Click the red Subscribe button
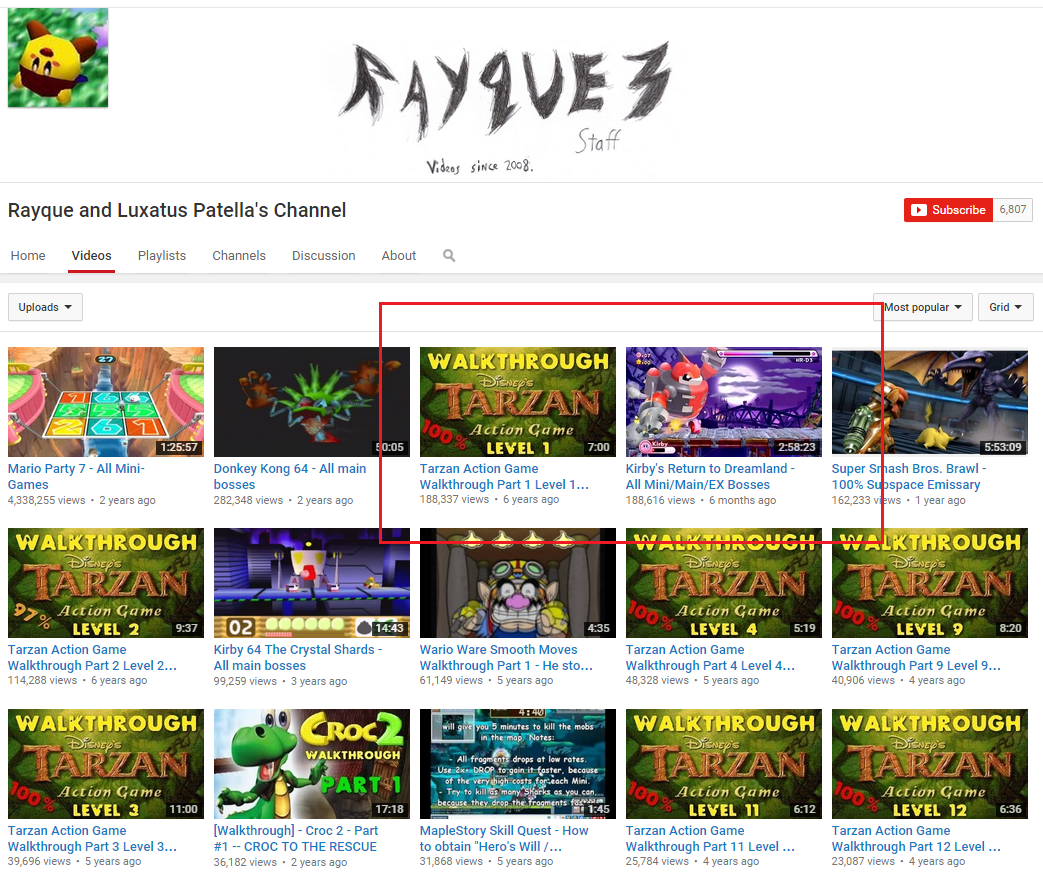Viewport: 1043px width, 873px height. click(948, 210)
